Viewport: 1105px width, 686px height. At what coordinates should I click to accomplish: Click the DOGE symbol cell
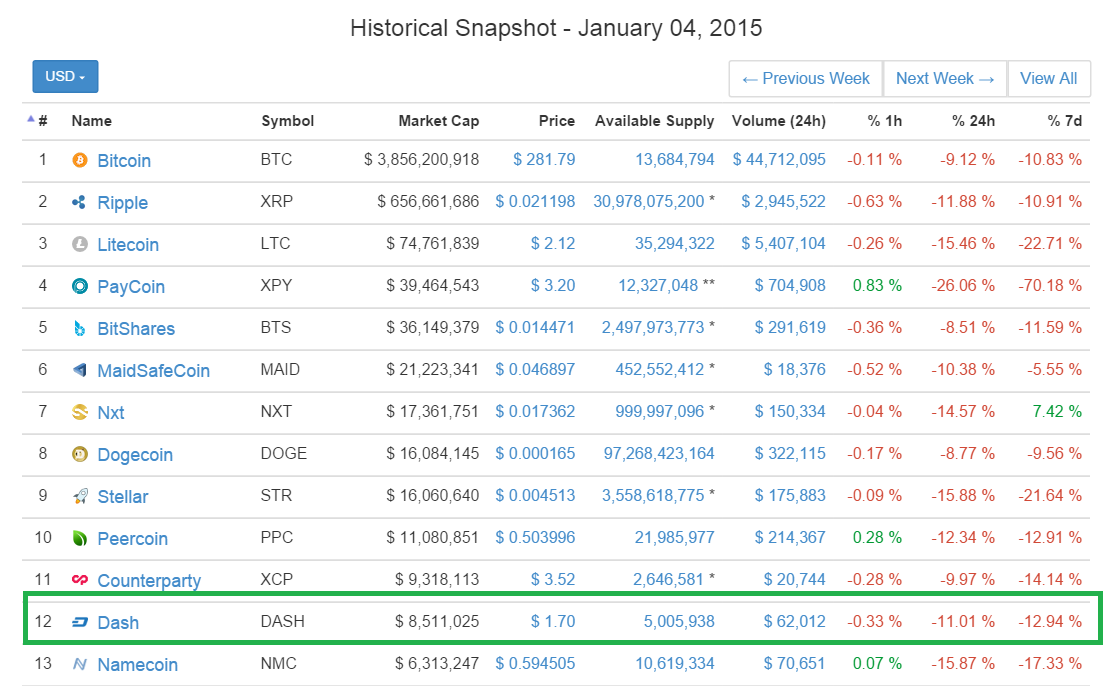pyautogui.click(x=284, y=453)
